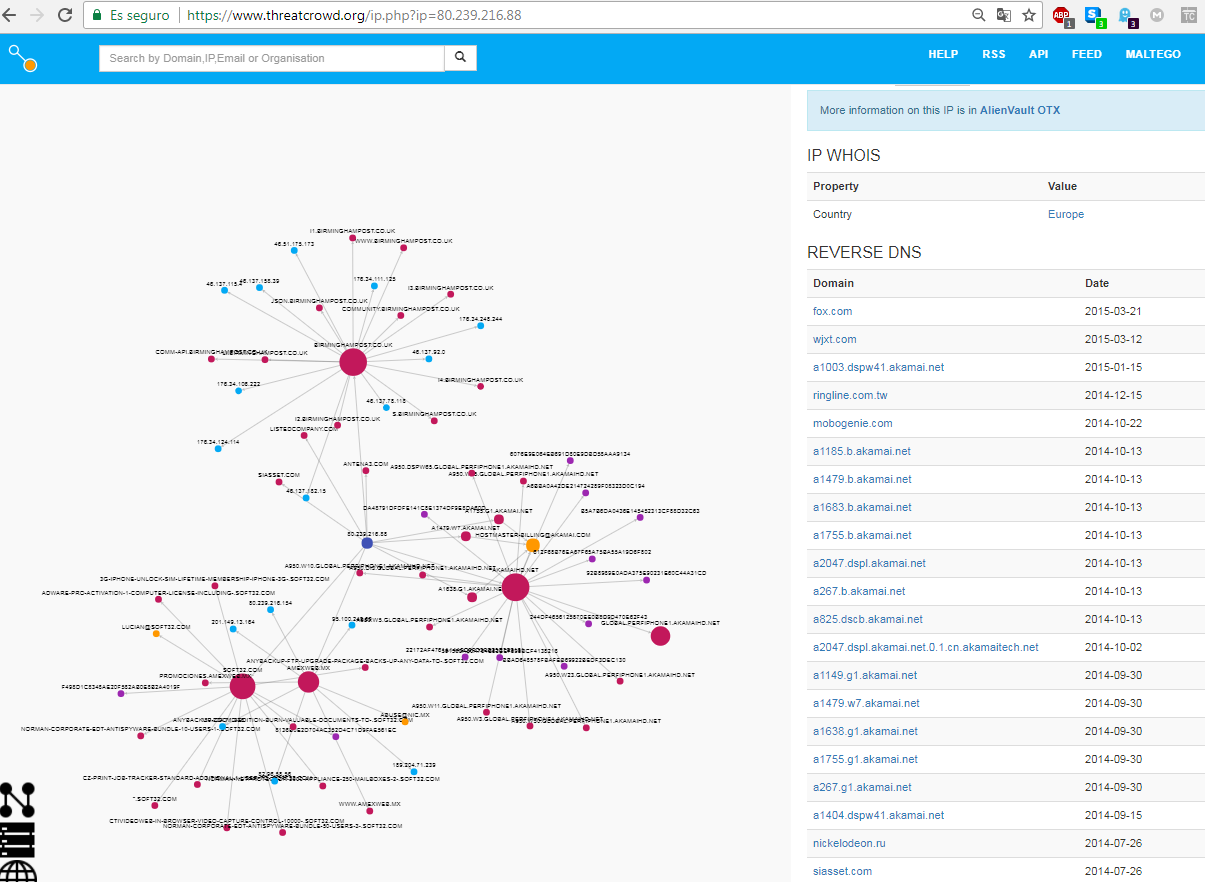Image resolution: width=1205 pixels, height=882 pixels.
Task: Open the Ghostery ghost extension icon
Action: point(1126,16)
